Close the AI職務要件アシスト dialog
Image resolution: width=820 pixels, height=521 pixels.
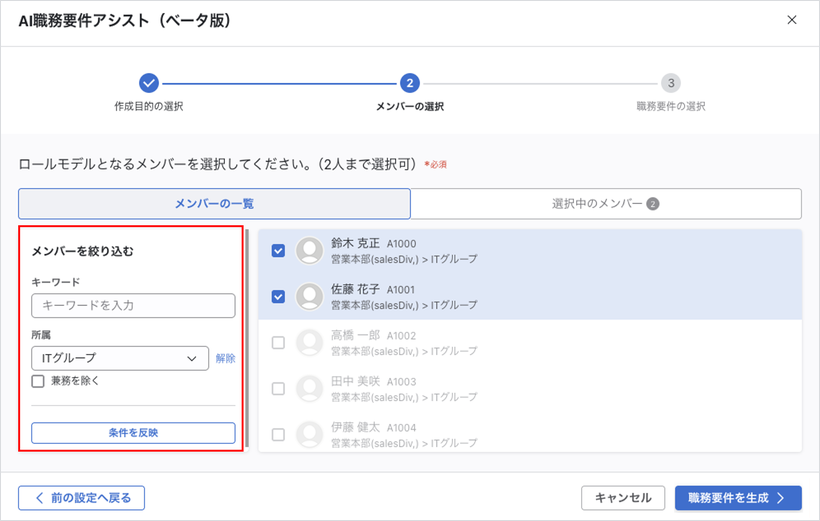tap(792, 20)
